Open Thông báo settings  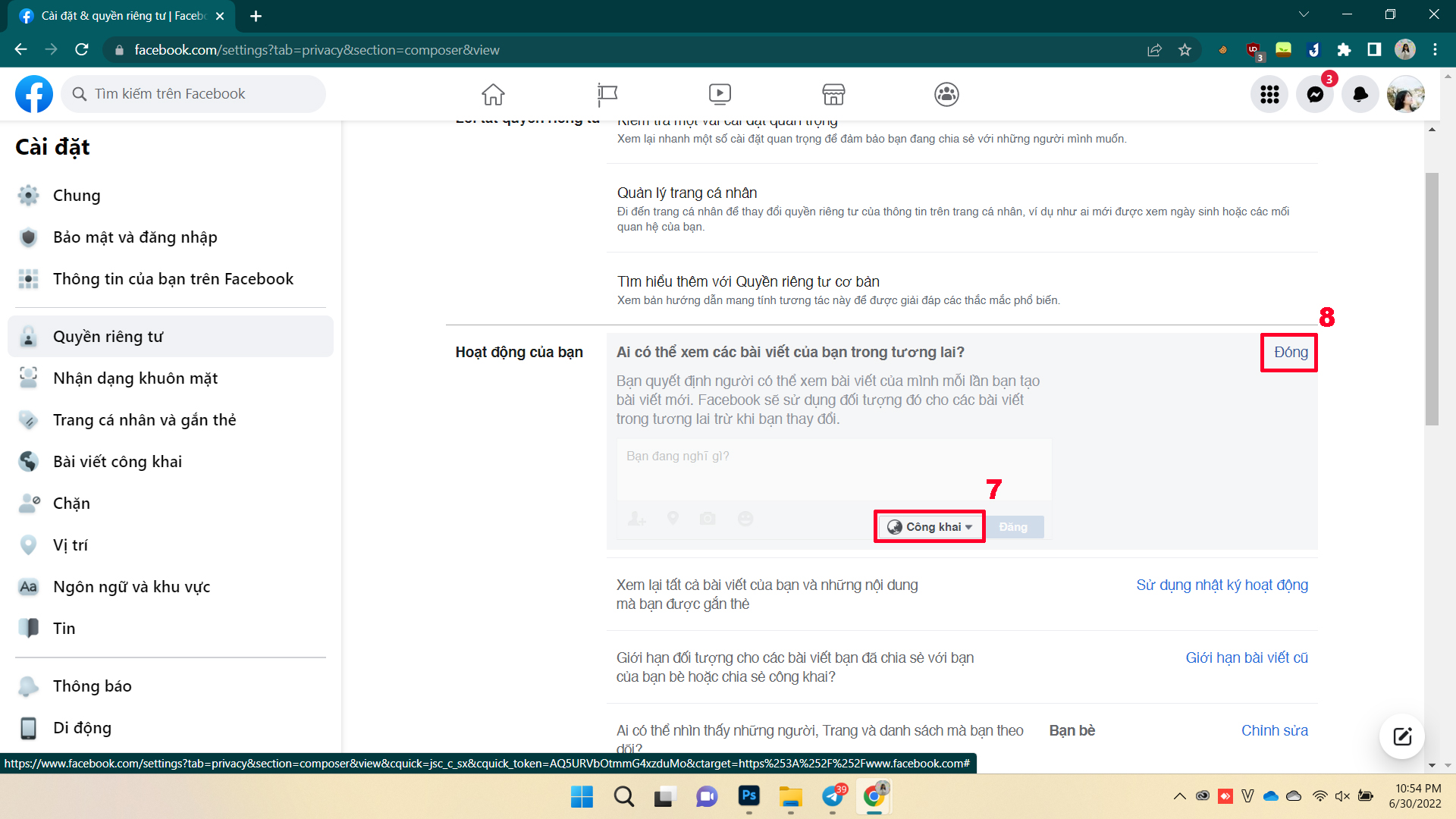coord(171,686)
